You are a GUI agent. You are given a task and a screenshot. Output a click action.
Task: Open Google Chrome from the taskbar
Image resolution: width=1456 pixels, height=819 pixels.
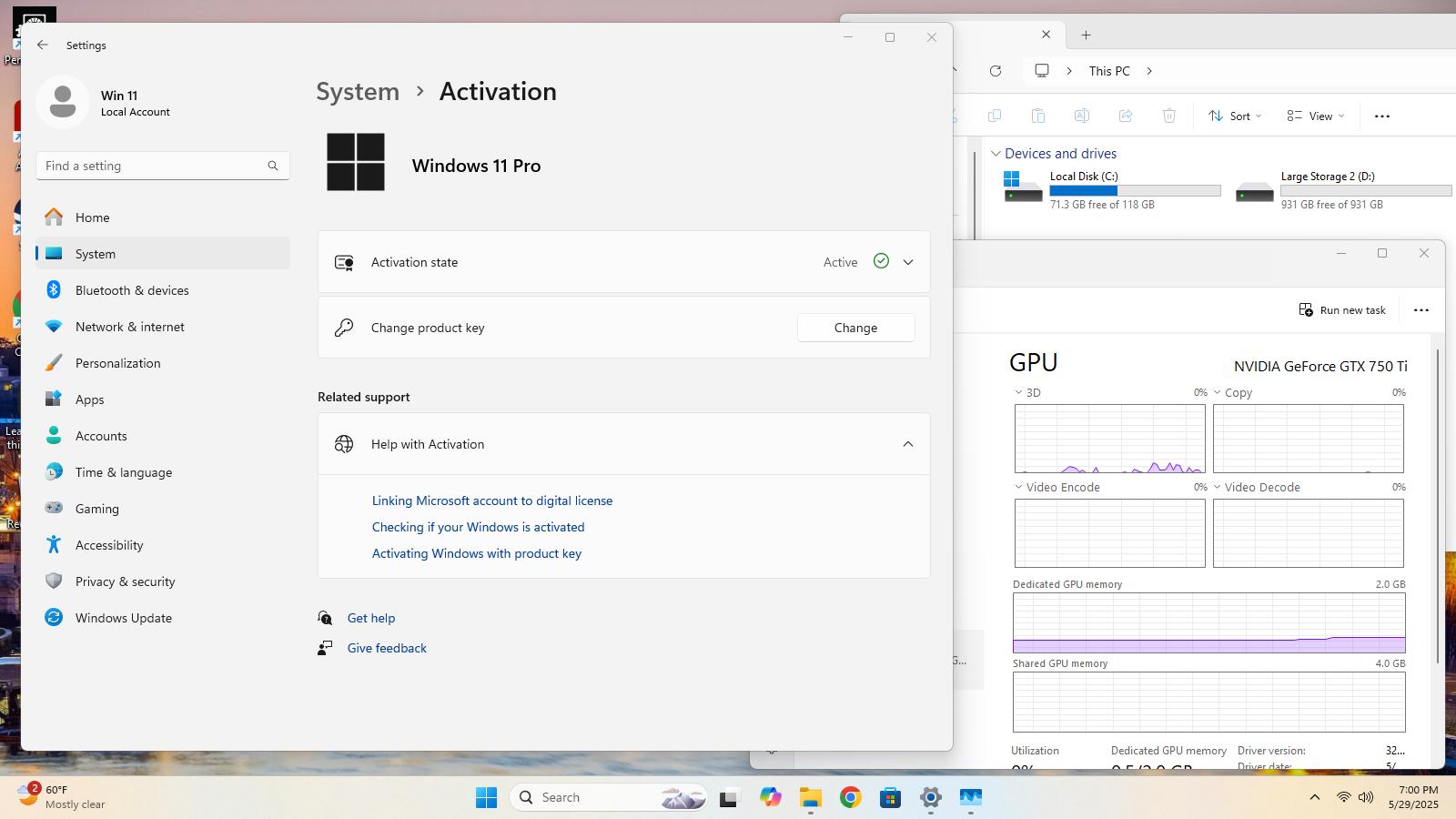click(x=850, y=797)
